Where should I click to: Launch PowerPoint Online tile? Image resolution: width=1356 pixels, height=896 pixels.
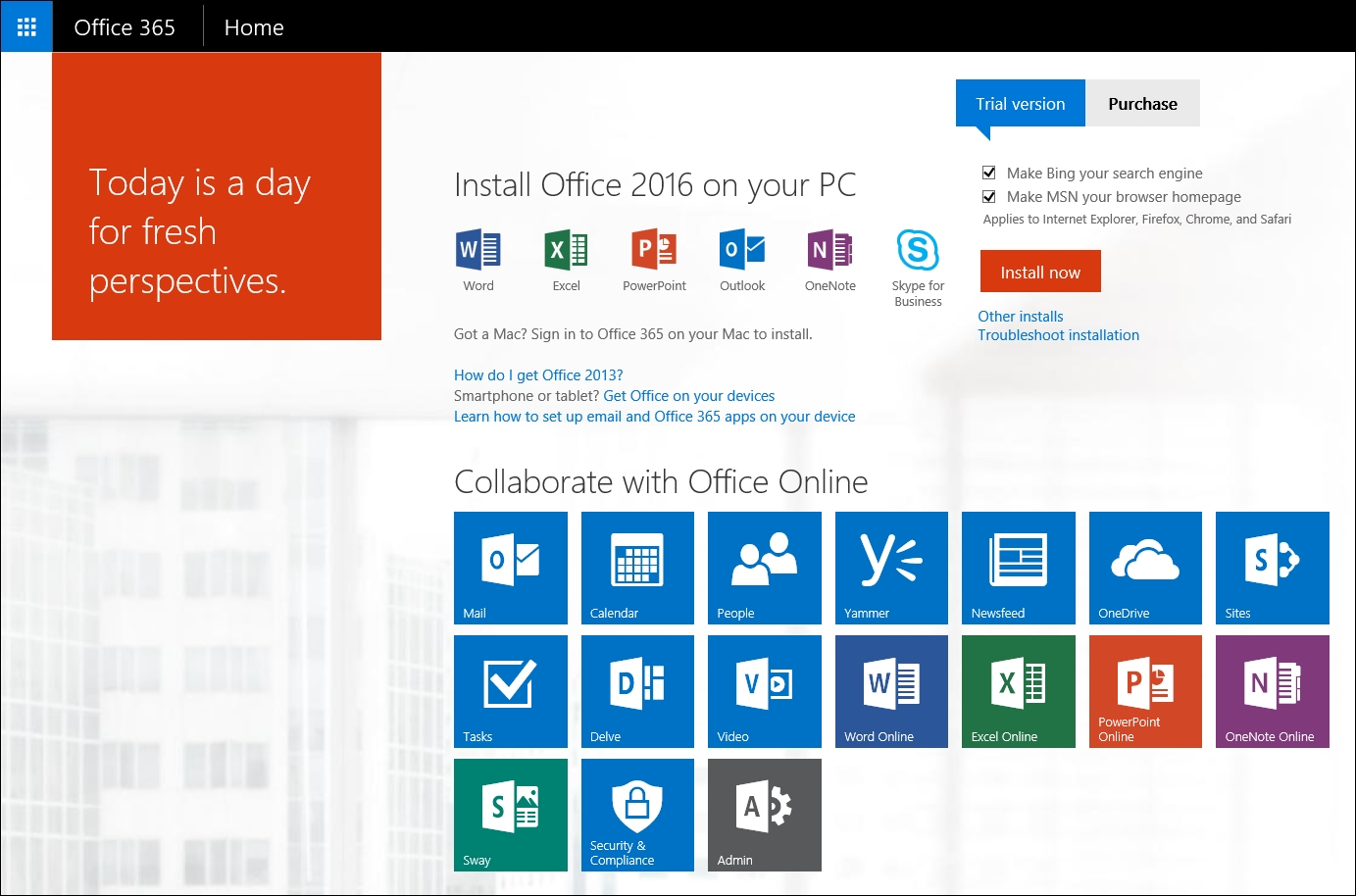(x=1145, y=691)
